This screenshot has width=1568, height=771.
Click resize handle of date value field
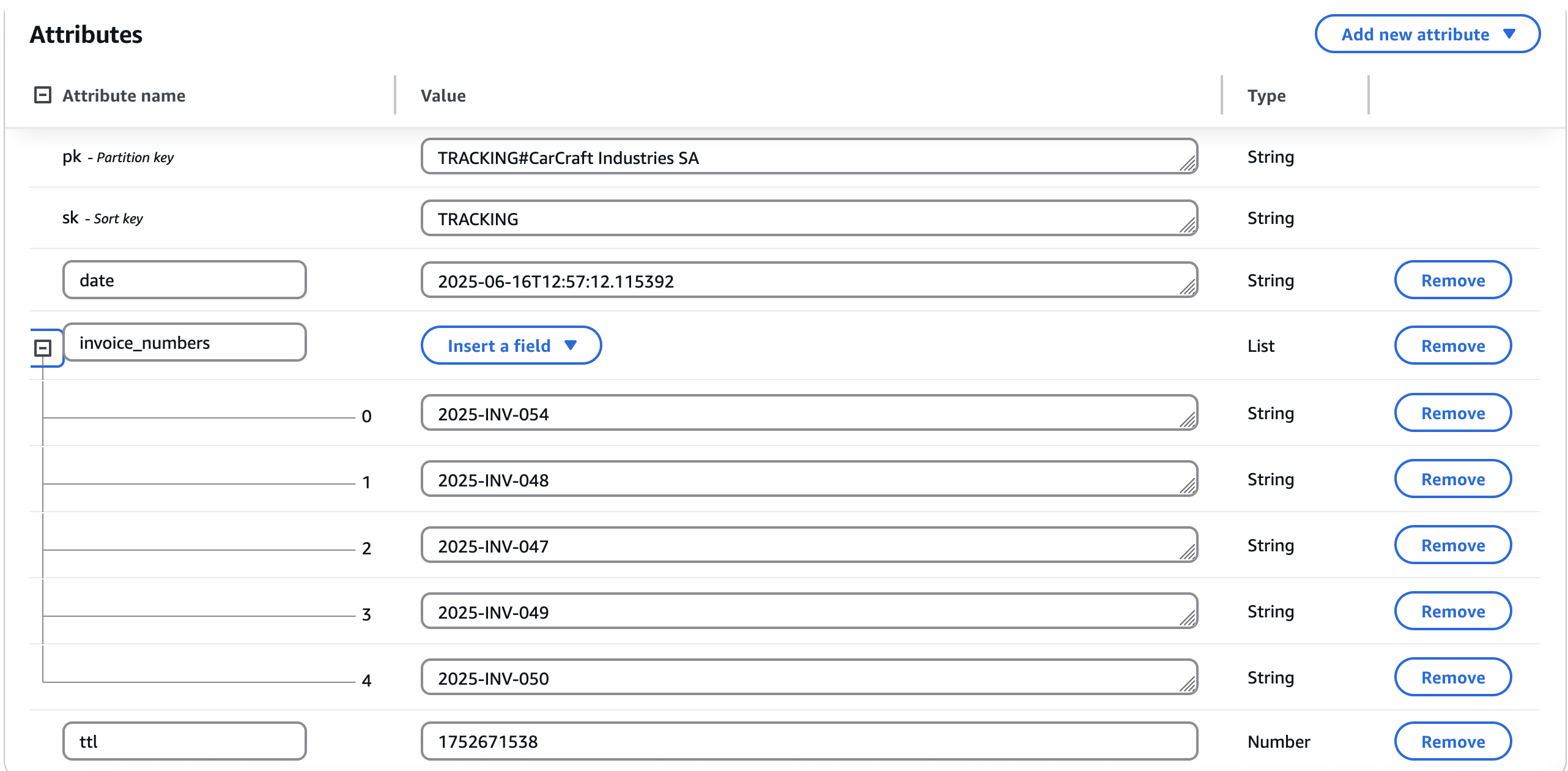pos(1188,288)
